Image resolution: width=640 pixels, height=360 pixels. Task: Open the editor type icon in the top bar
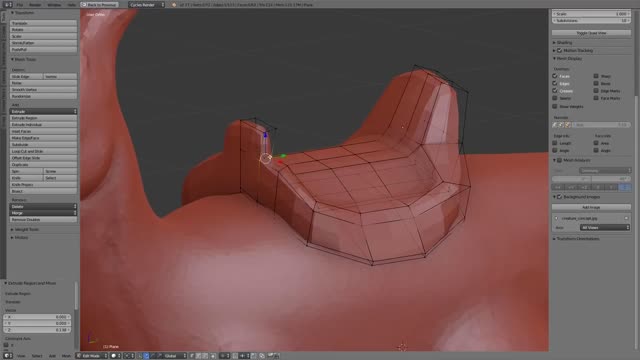(x=8, y=4)
